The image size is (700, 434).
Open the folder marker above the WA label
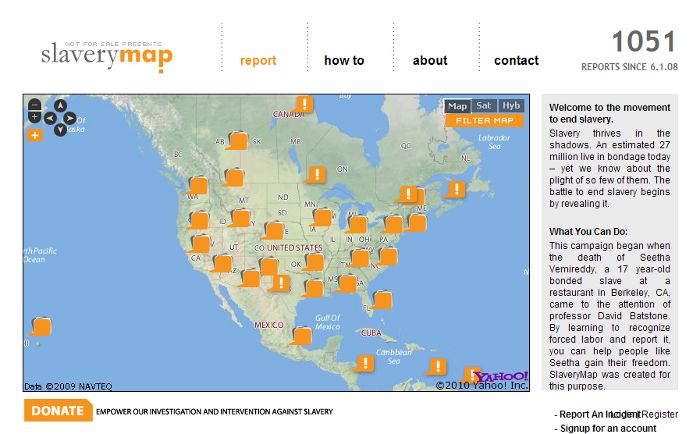pyautogui.click(x=197, y=185)
